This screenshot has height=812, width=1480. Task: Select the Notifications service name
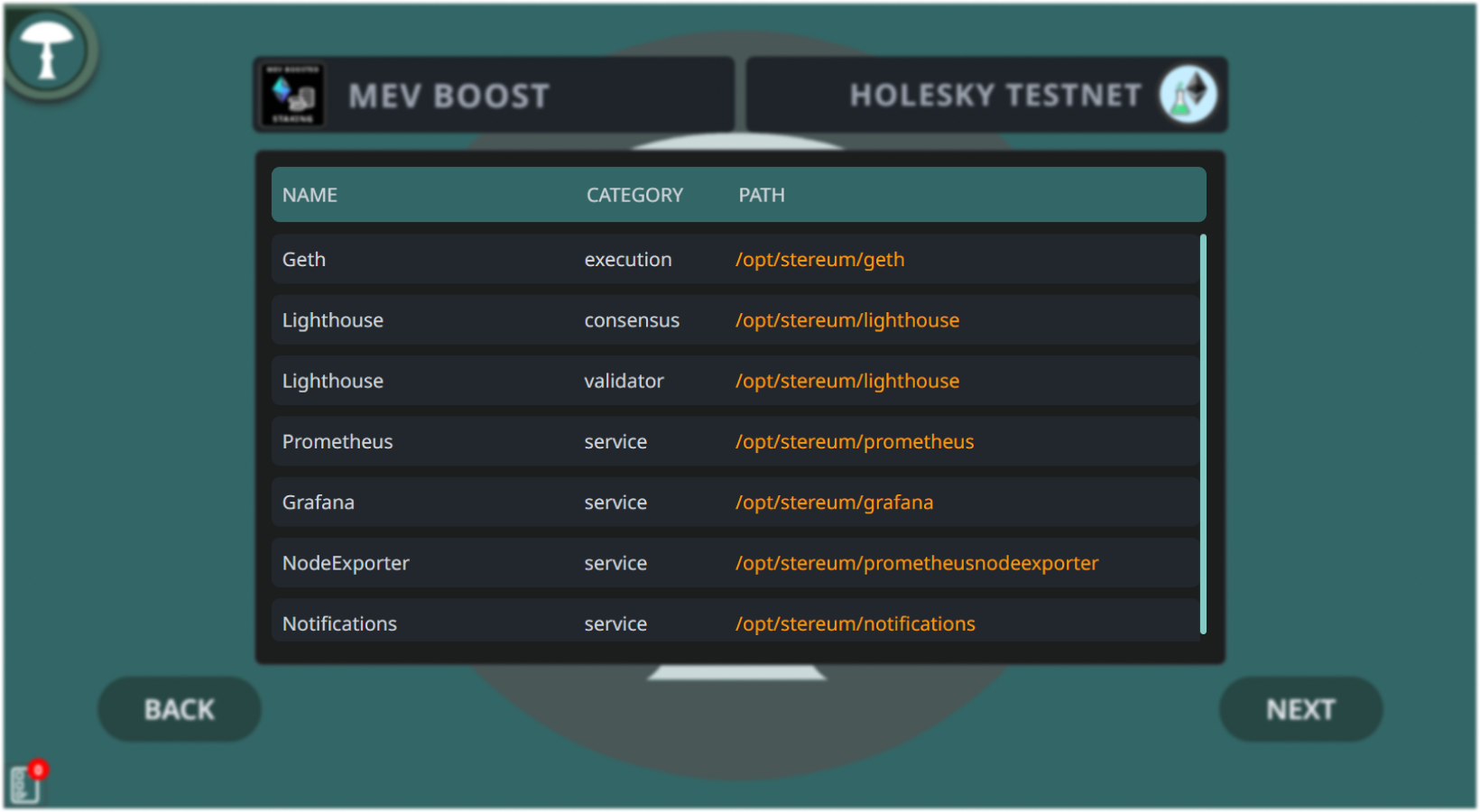[339, 623]
